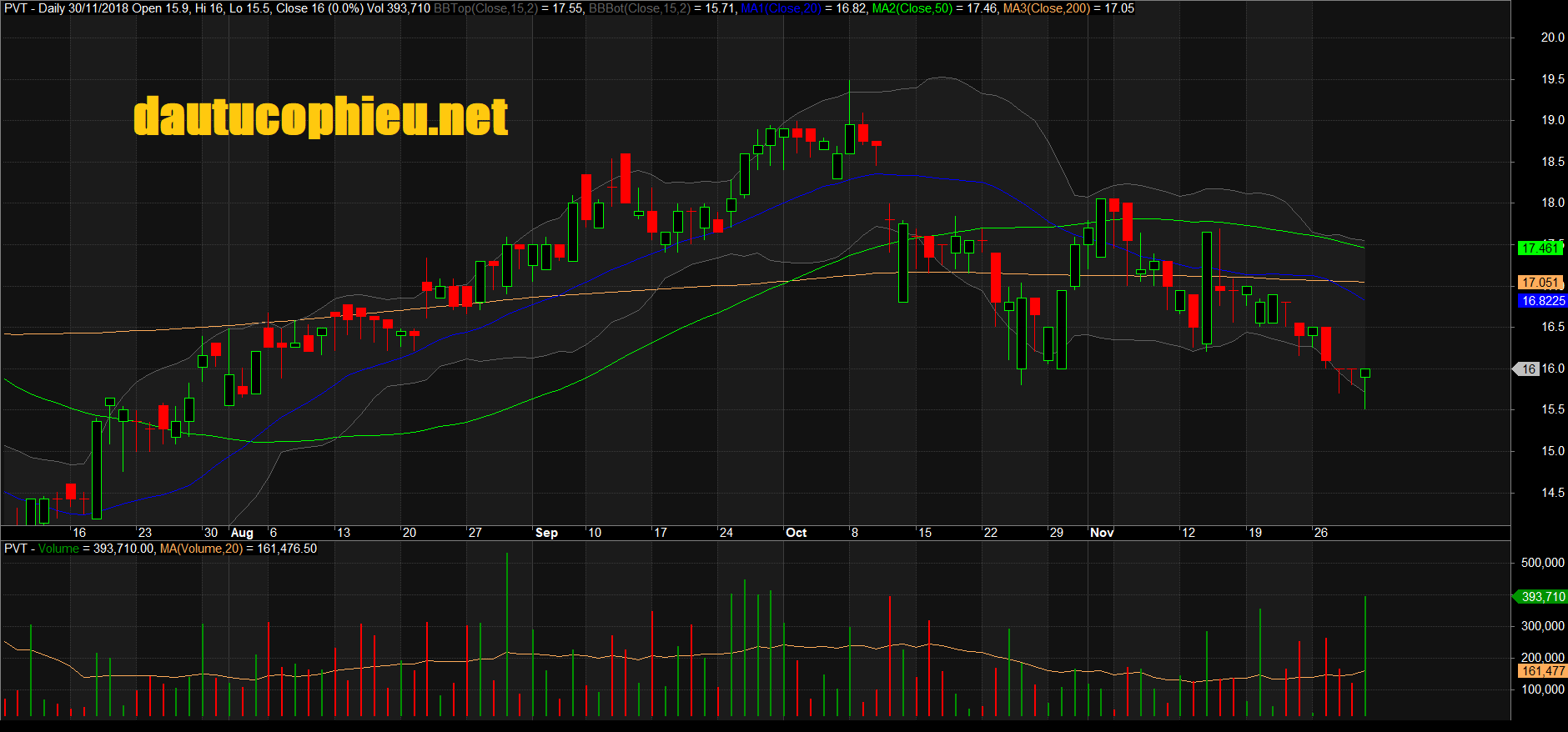Screen dimensions: 1568x732
Task: Click the 27 date label on time axis
Action: point(475,533)
